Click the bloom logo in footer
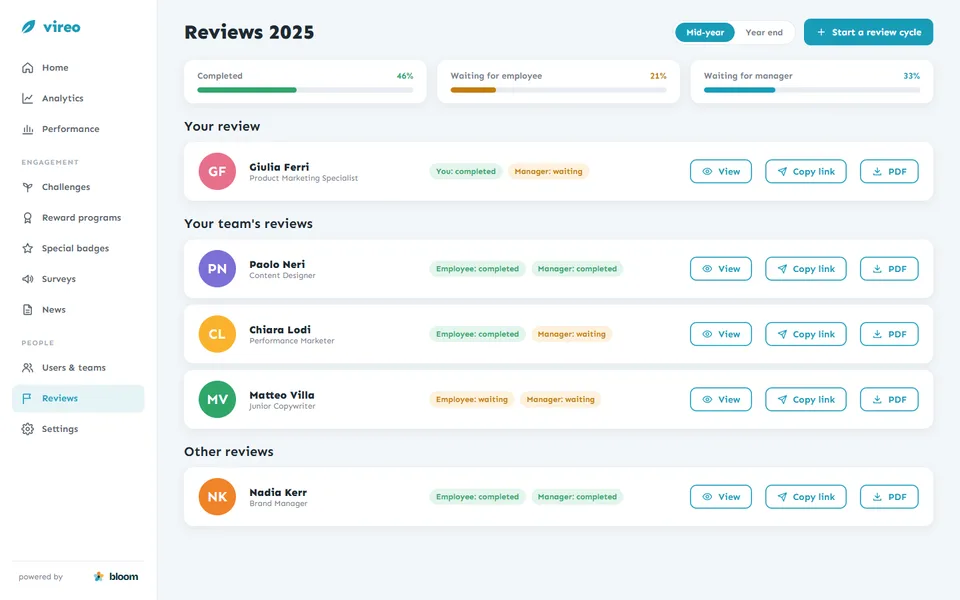 tap(116, 577)
